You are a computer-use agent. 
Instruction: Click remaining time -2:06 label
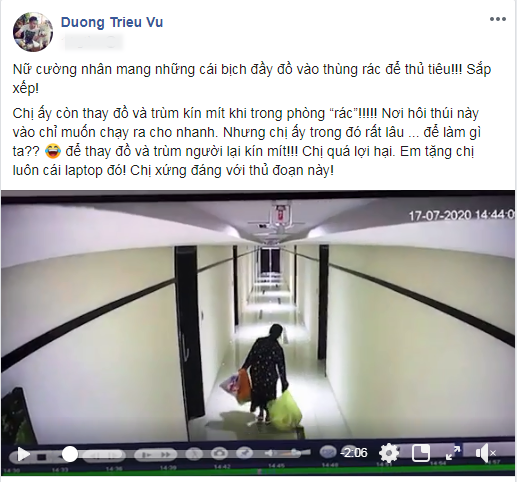point(354,453)
